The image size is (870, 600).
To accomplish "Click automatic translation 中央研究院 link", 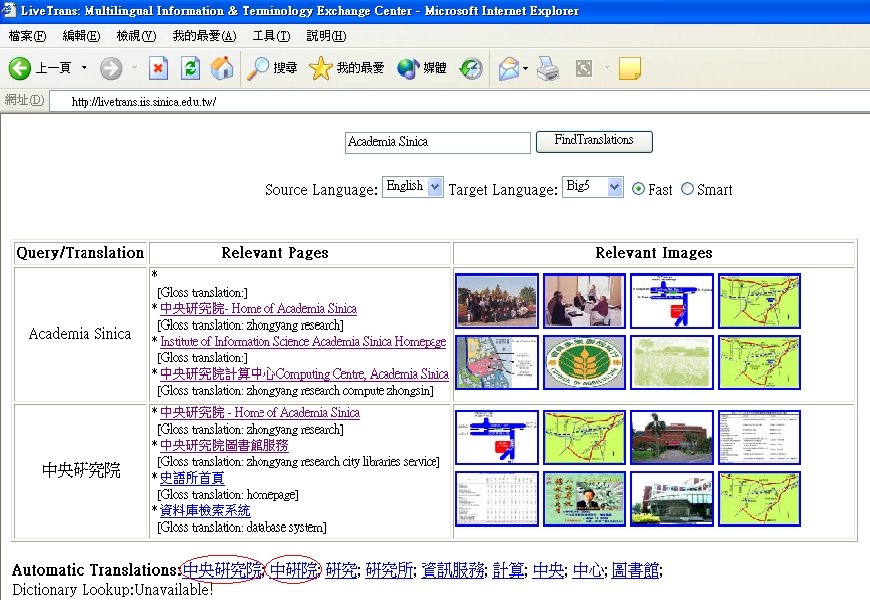I will pyautogui.click(x=222, y=570).
